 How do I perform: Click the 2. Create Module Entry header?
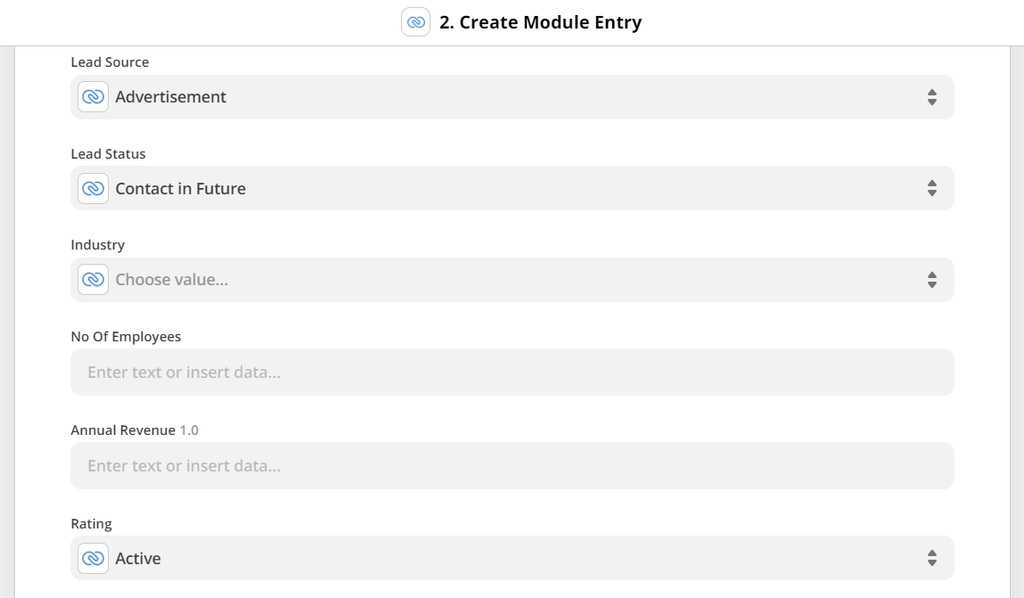(540, 21)
